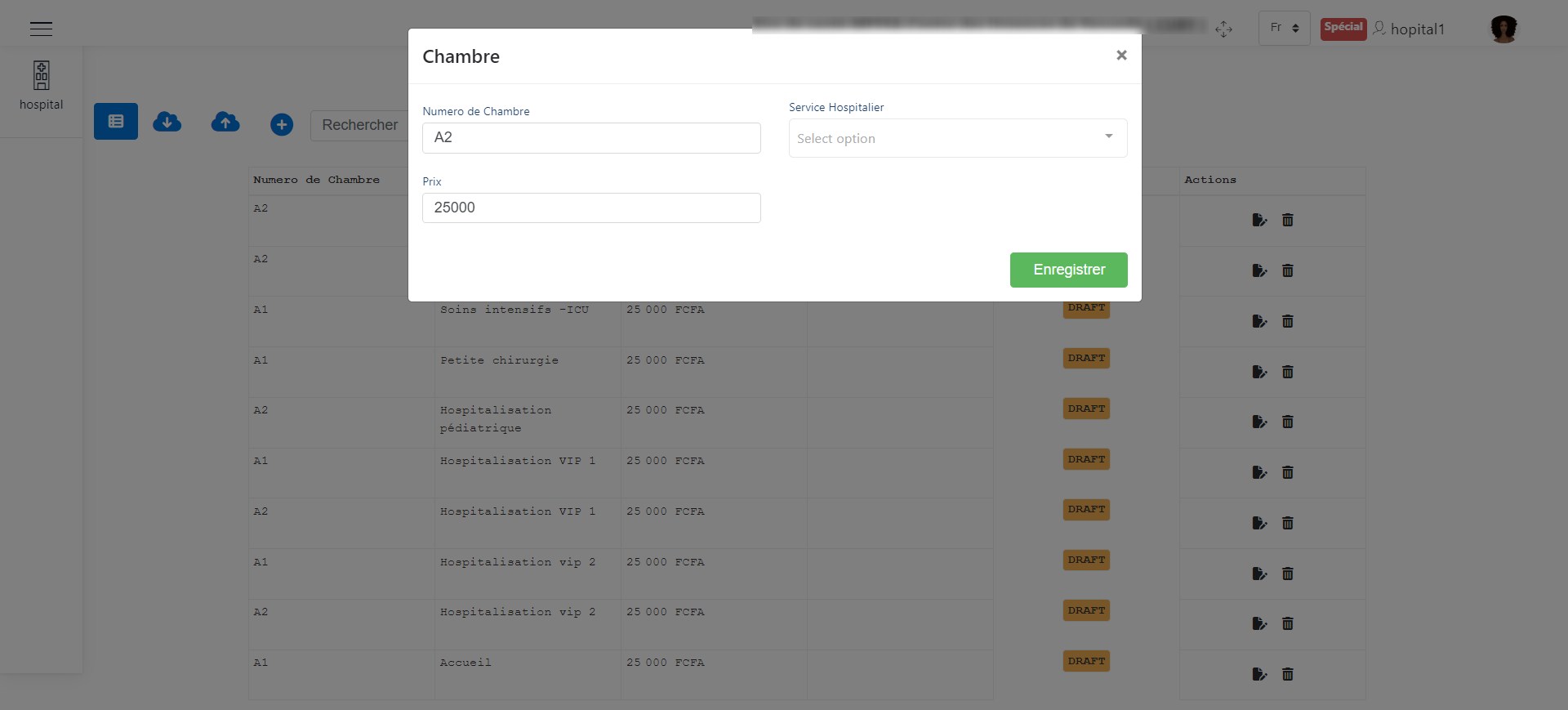Click the cloud upload icon
This screenshot has height=710, width=1568.
tap(225, 123)
